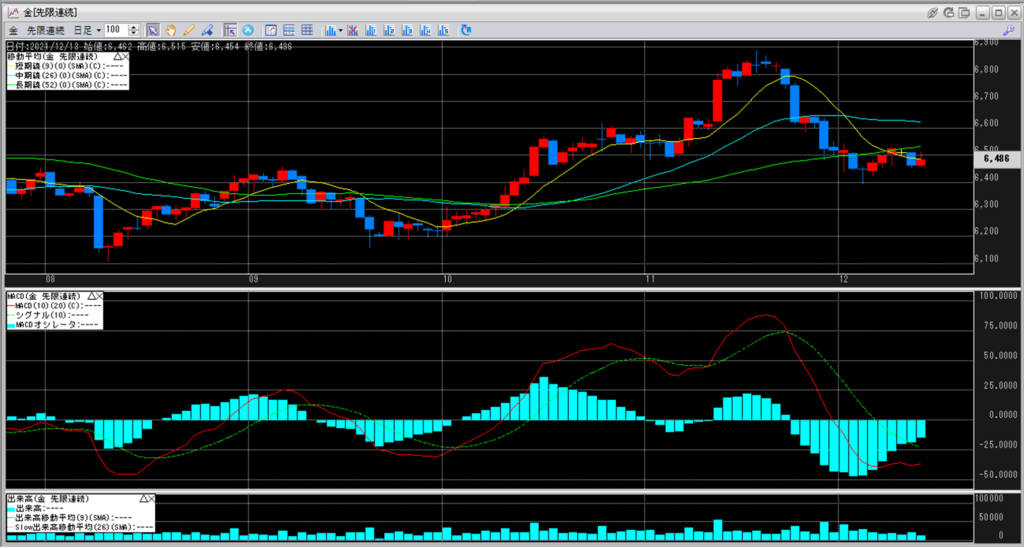Expand the chart type dropdown arrow
The height and width of the screenshot is (548, 1024).
click(341, 30)
